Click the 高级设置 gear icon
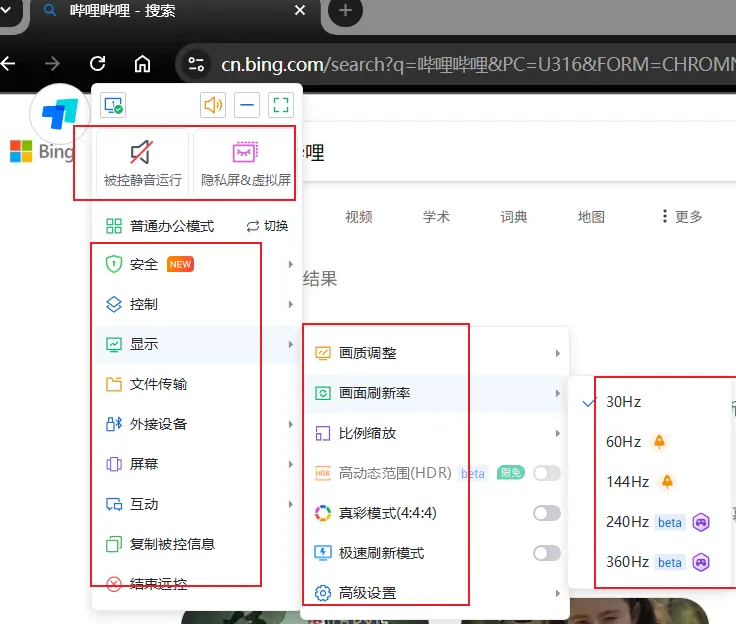The image size is (736, 624). click(x=322, y=593)
